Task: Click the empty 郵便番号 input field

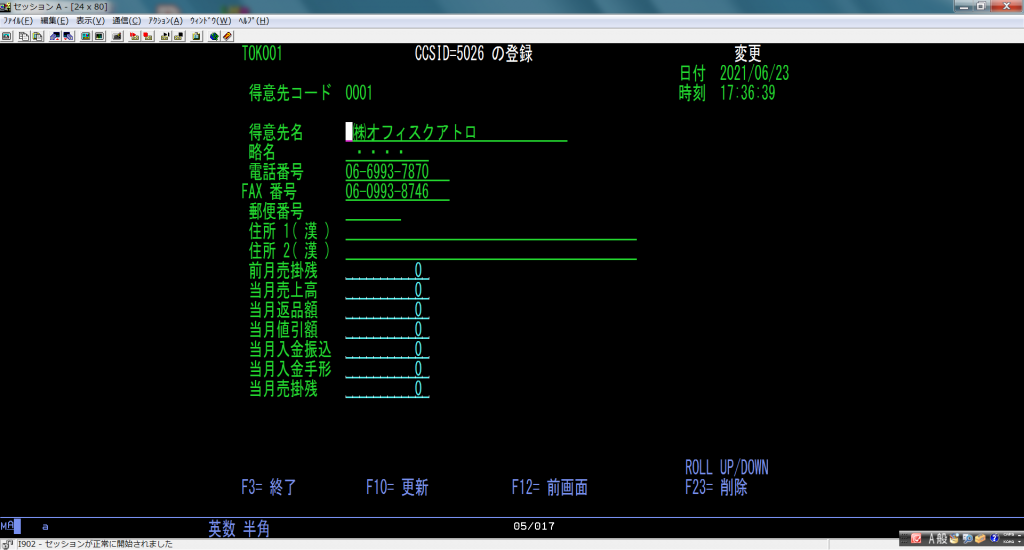Action: pyautogui.click(x=372, y=212)
